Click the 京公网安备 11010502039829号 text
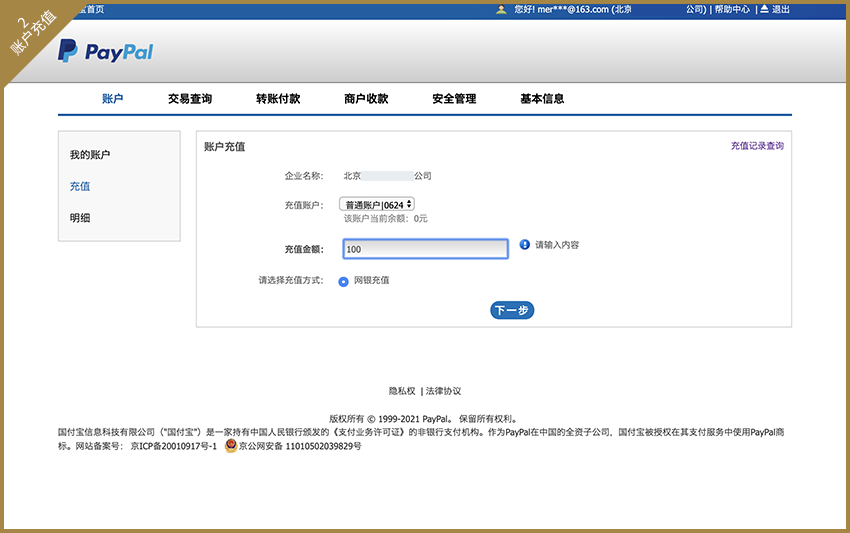Viewport: 850px width, 533px height. pyautogui.click(x=300, y=446)
